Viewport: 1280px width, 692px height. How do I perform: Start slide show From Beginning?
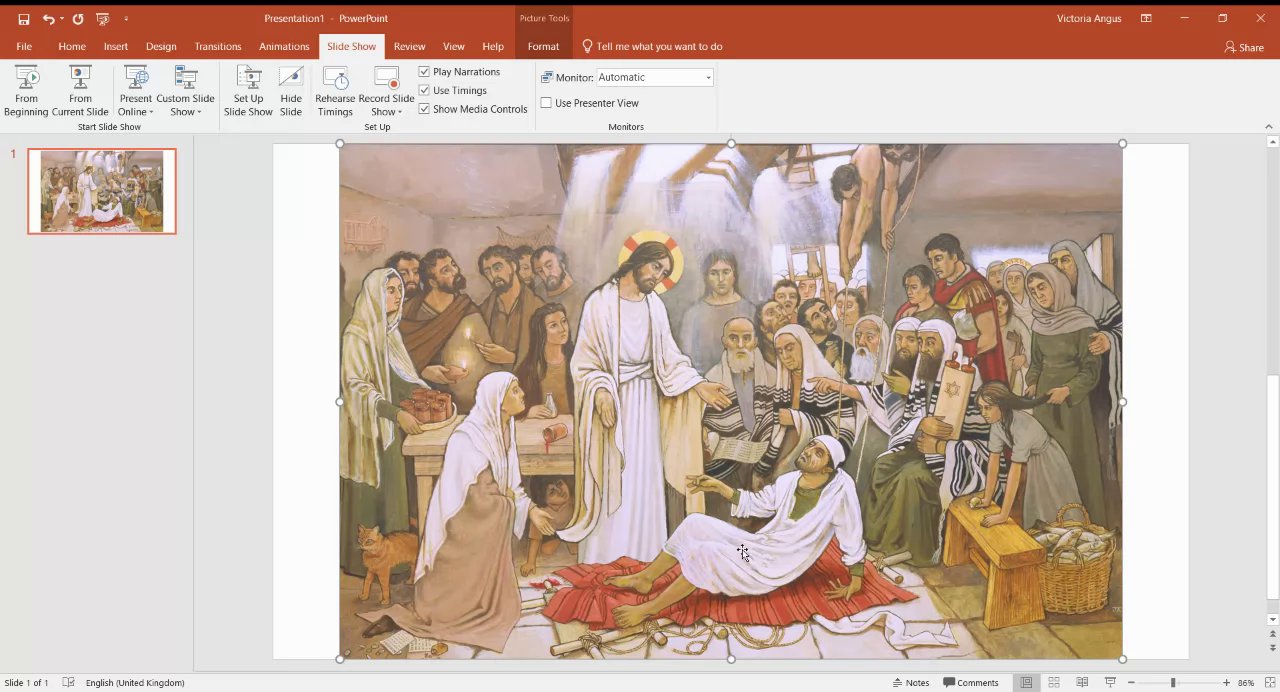click(26, 91)
